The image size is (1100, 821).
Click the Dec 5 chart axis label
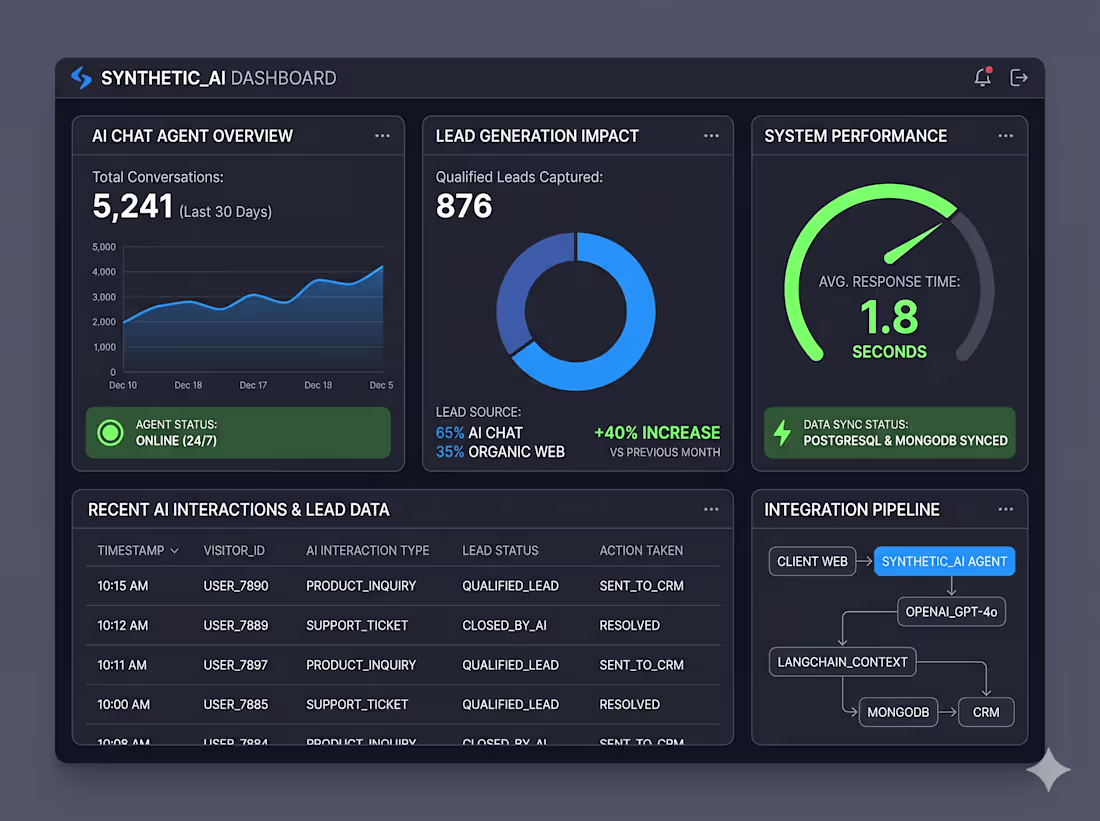[381, 385]
